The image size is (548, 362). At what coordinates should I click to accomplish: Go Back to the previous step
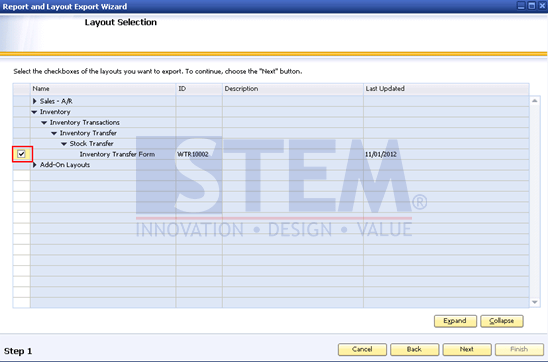[414, 349]
